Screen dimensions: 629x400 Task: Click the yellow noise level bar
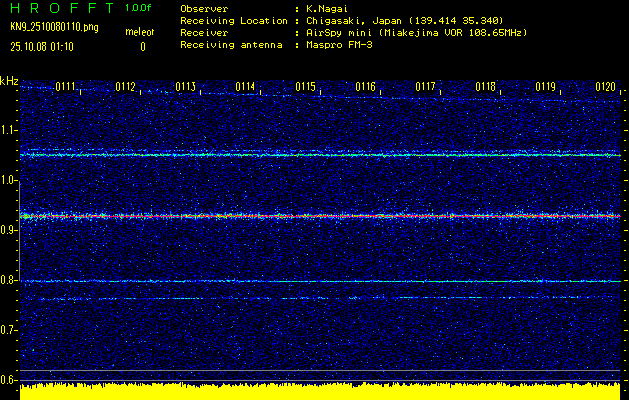tap(320, 391)
